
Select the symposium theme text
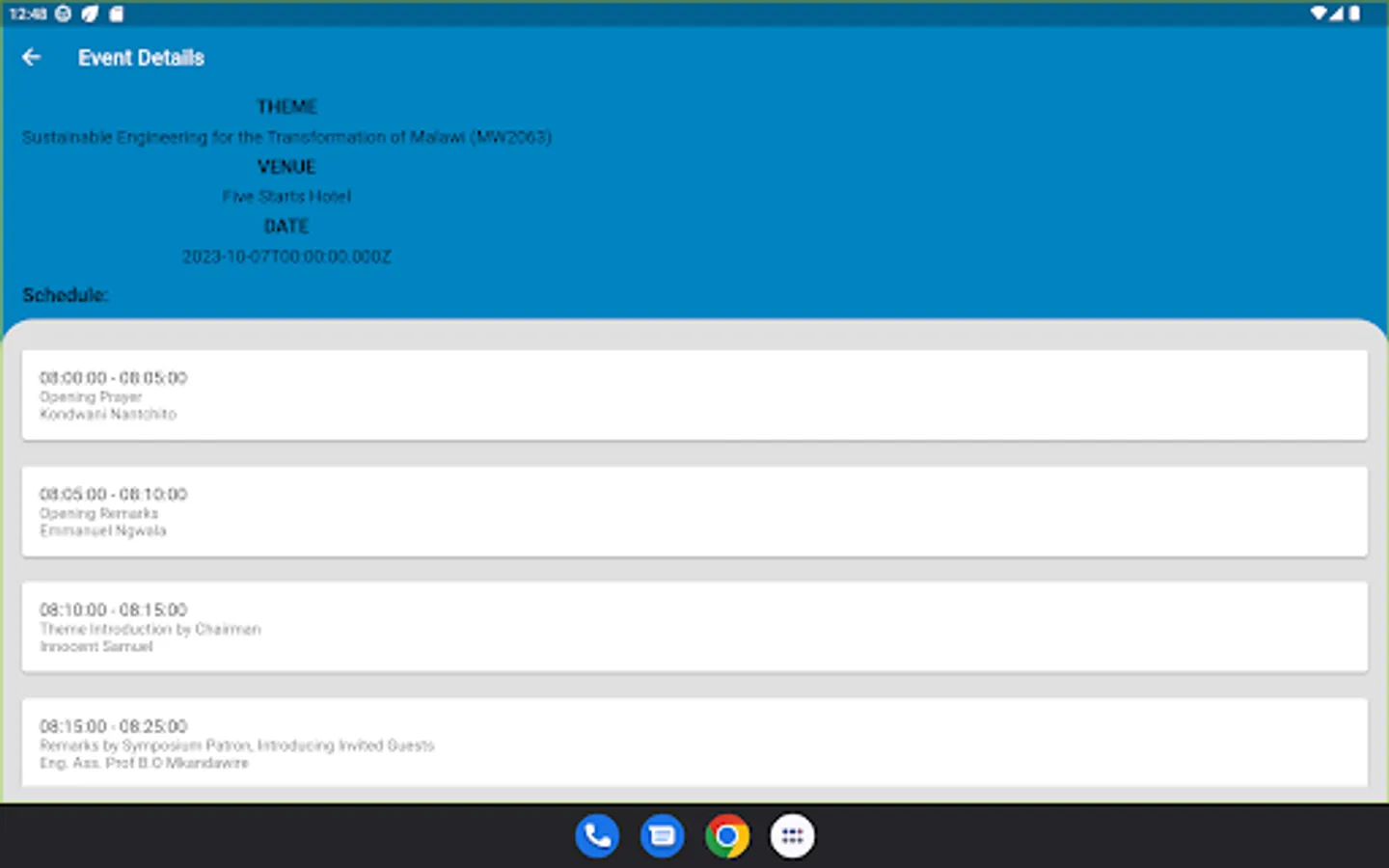(286, 137)
